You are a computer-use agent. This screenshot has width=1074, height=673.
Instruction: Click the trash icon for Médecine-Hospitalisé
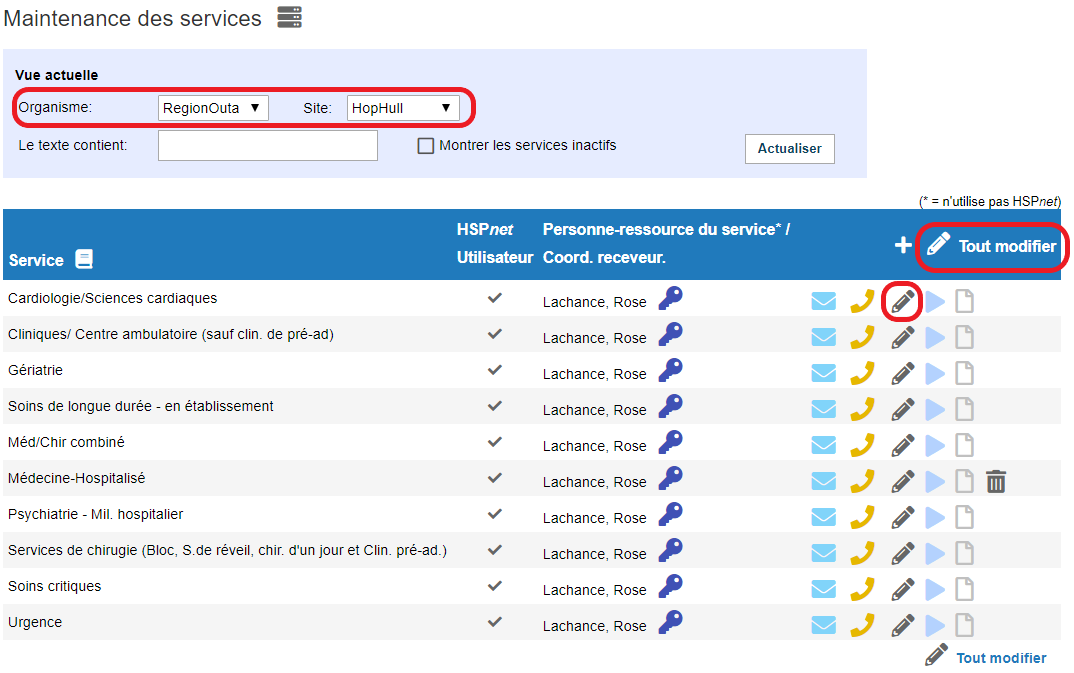point(996,481)
